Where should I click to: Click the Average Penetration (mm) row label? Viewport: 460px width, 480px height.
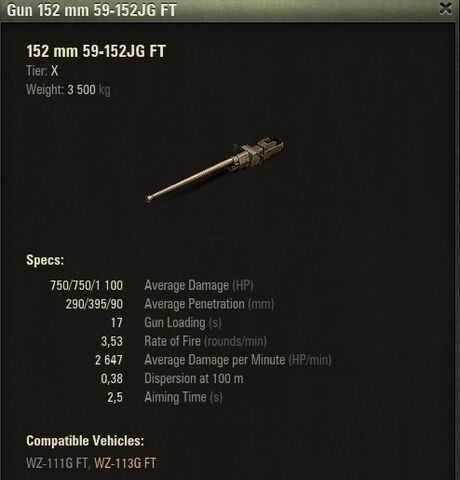tap(209, 304)
